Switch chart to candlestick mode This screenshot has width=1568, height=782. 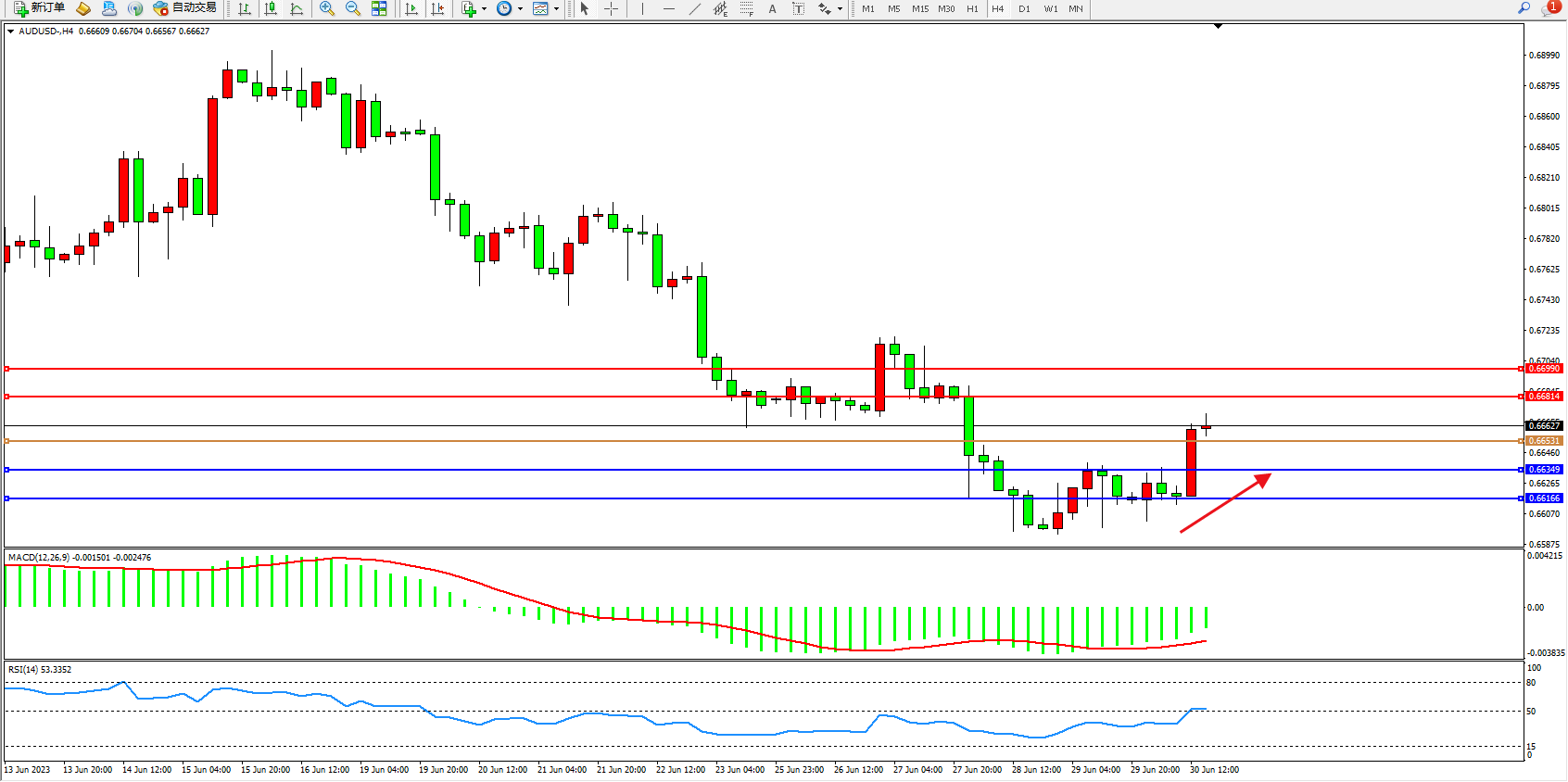point(271,9)
